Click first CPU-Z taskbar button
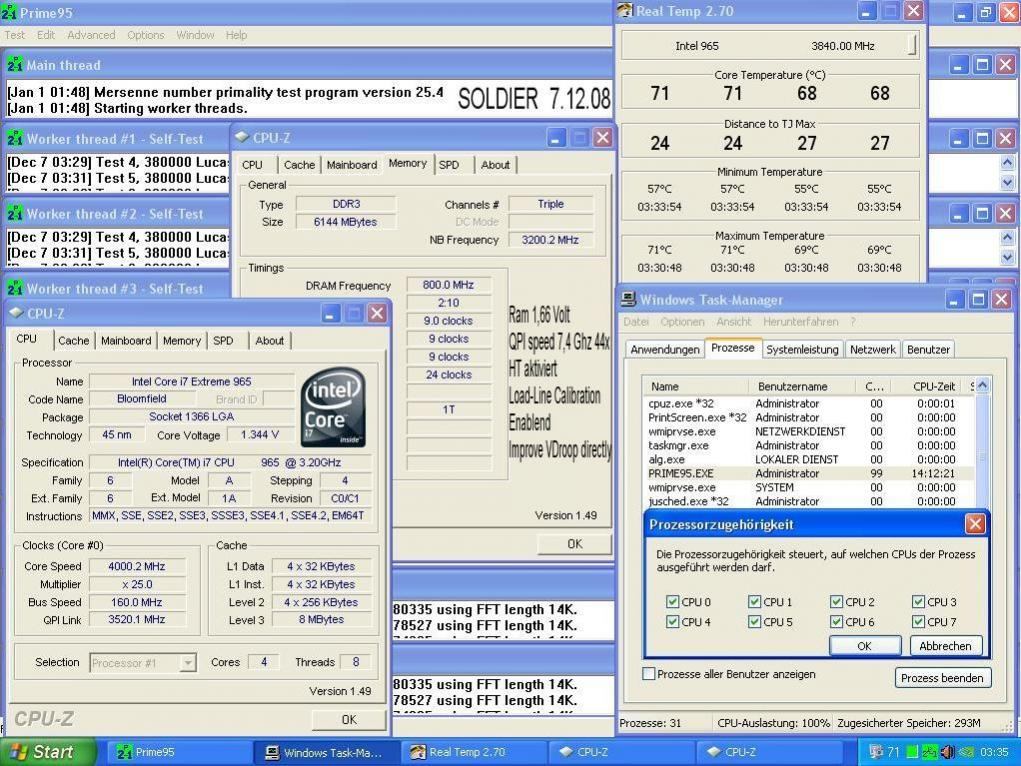1021x766 pixels. [621, 752]
